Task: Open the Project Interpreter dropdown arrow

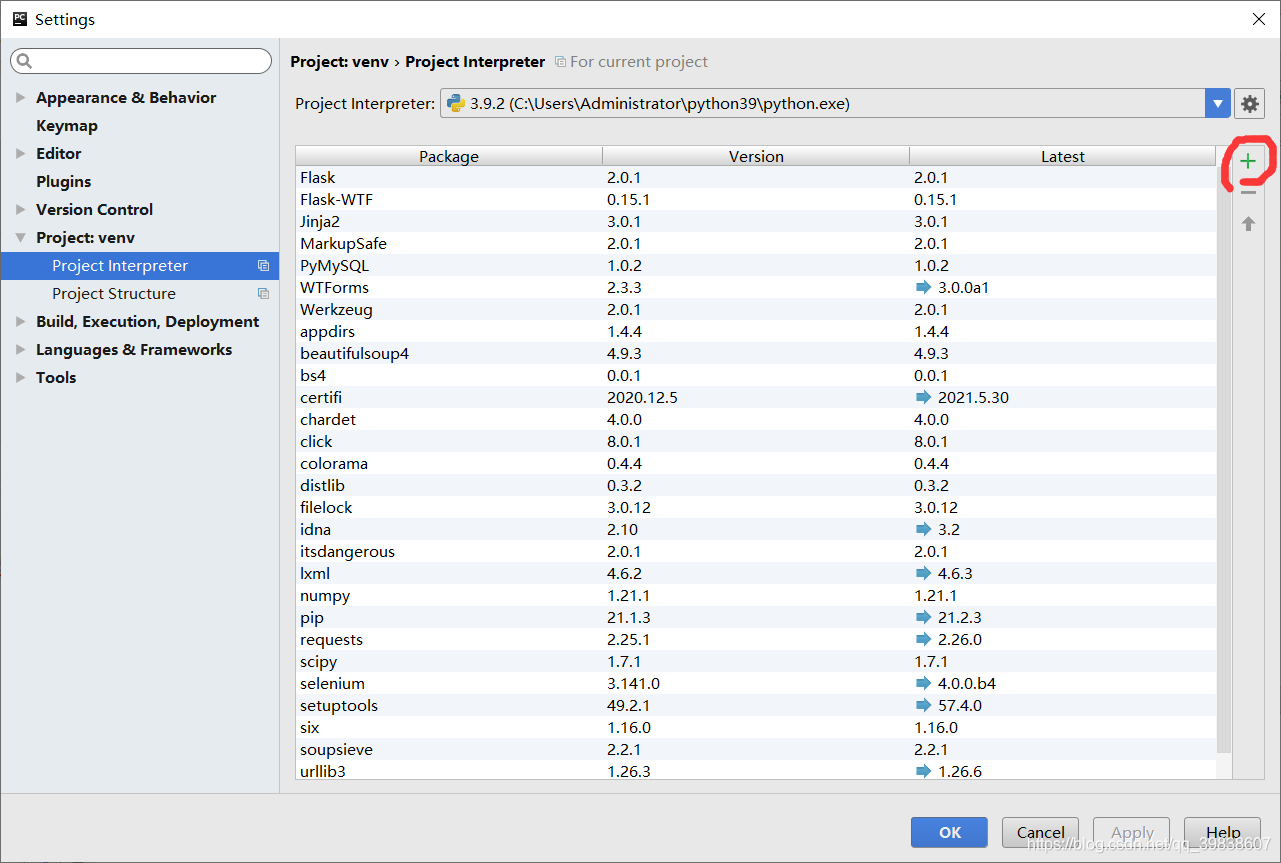Action: point(1217,103)
